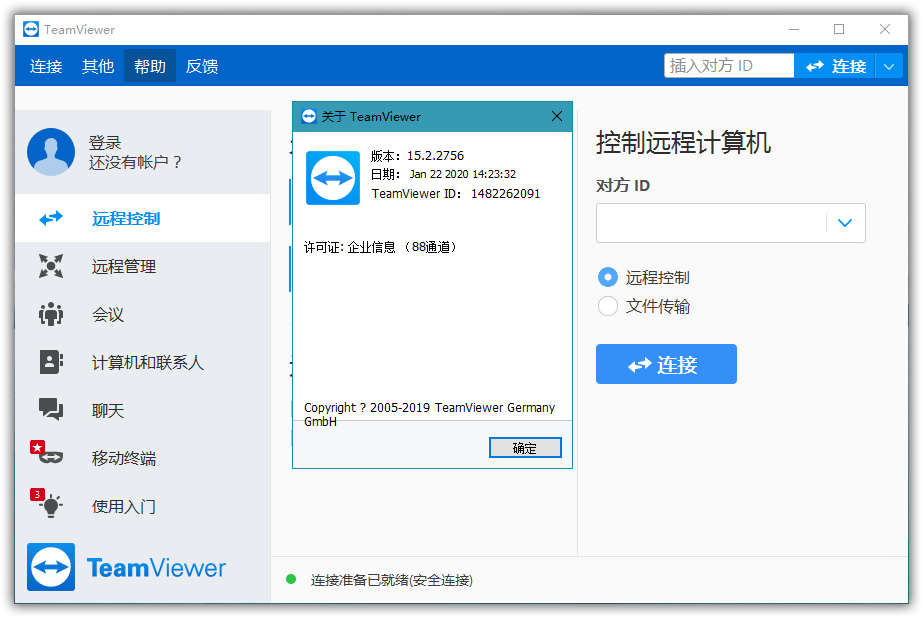Click the TeamViewer logo in About dialog

click(333, 178)
